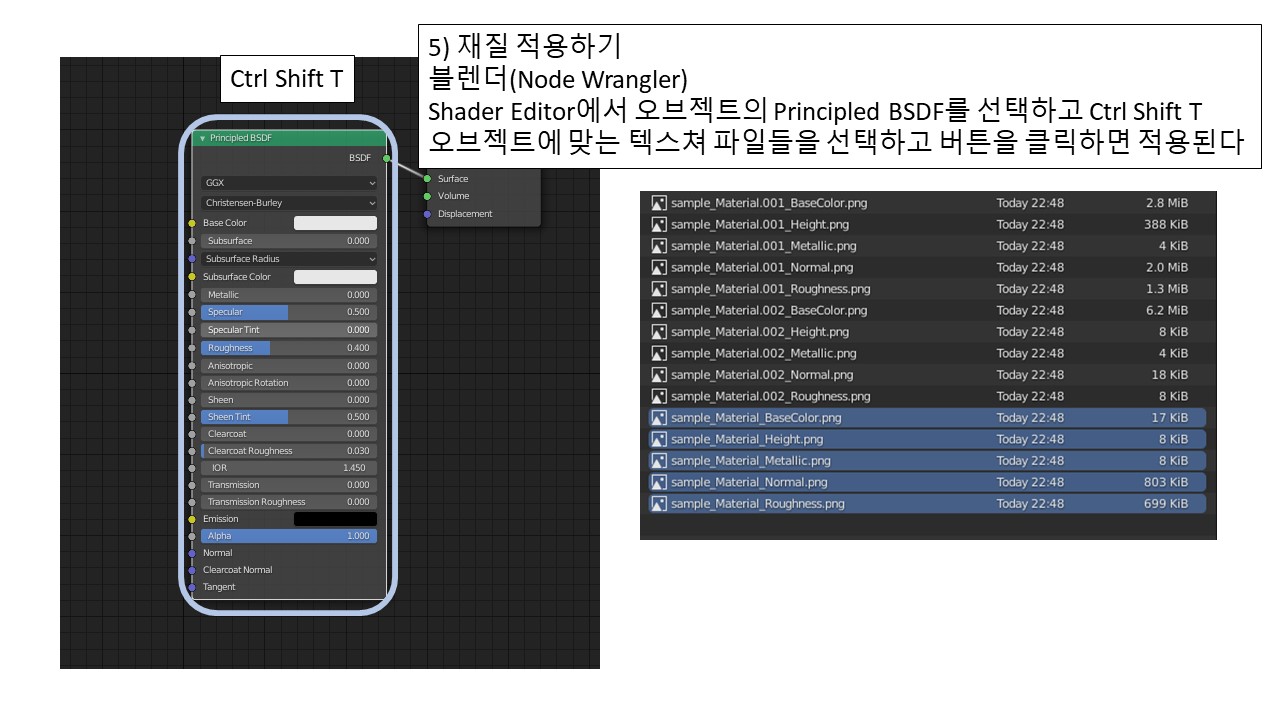Click image icon of sample_Material.002_BaseColor.png
The height and width of the screenshot is (720, 1280).
click(x=659, y=310)
